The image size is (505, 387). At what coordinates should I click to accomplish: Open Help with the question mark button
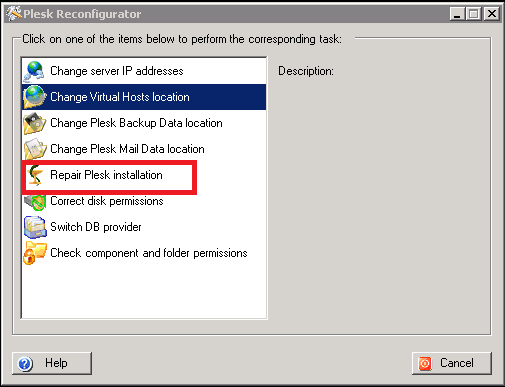click(x=52, y=363)
